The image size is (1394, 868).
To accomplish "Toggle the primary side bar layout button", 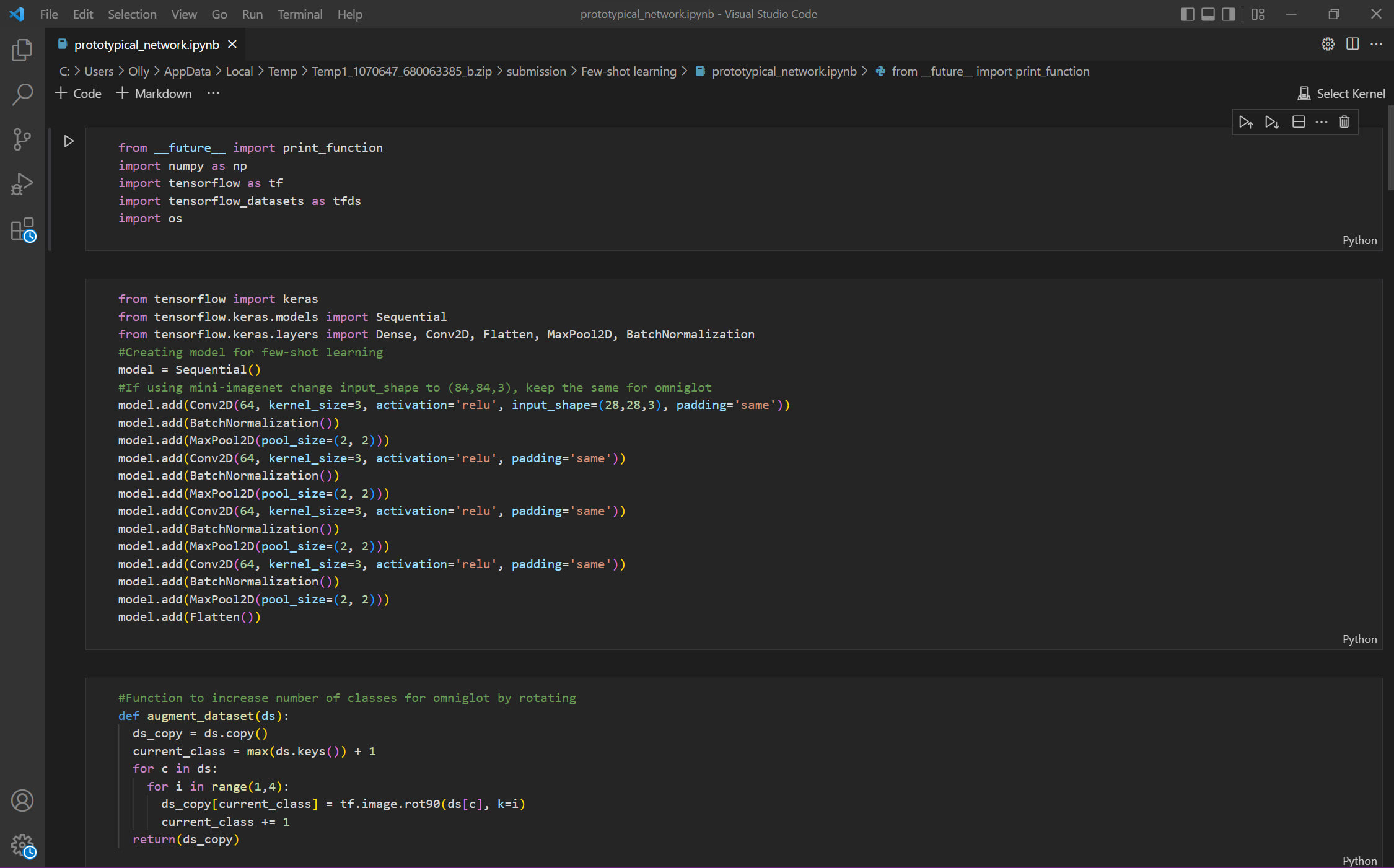I will coord(1187,14).
